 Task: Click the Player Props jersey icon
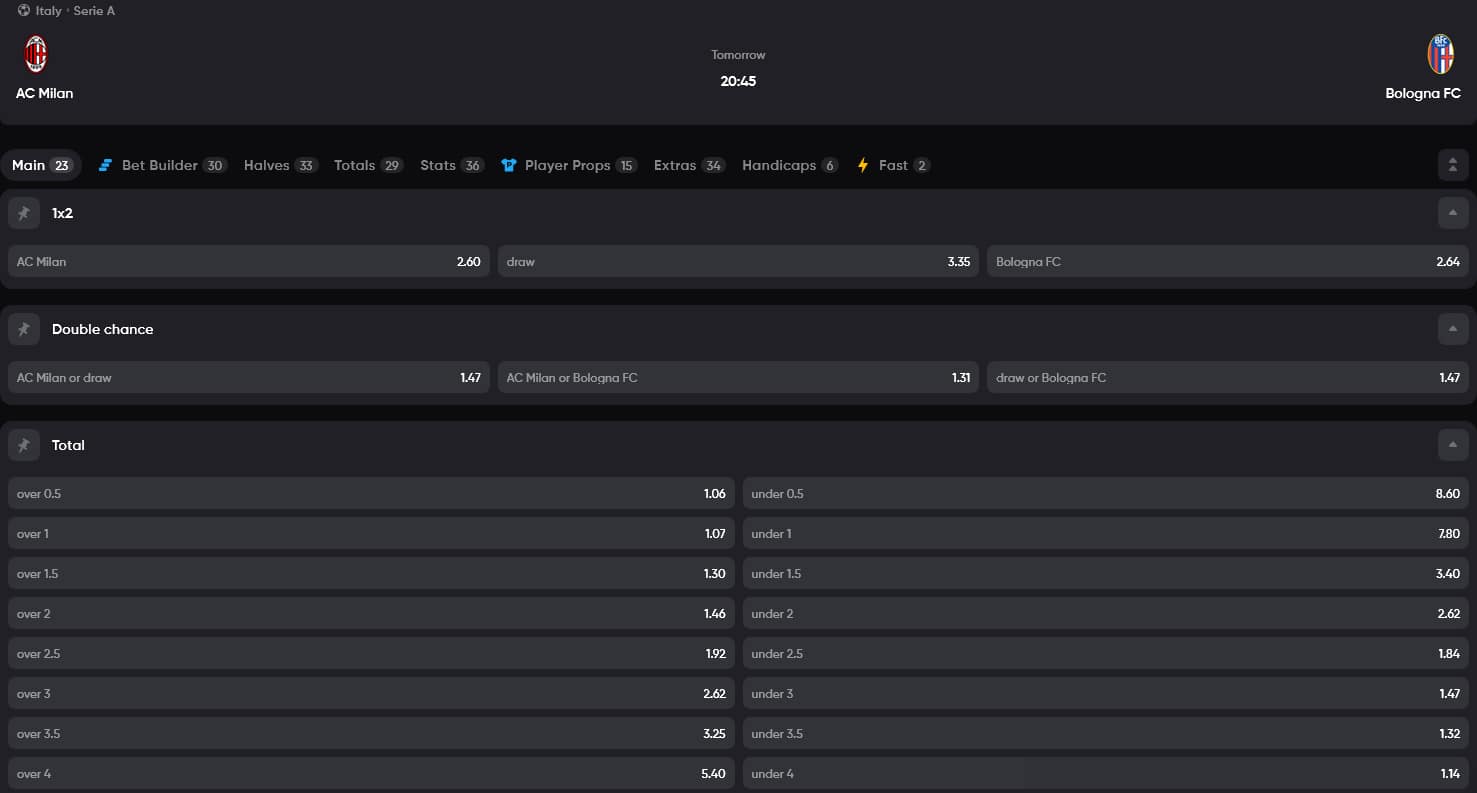pyautogui.click(x=509, y=165)
